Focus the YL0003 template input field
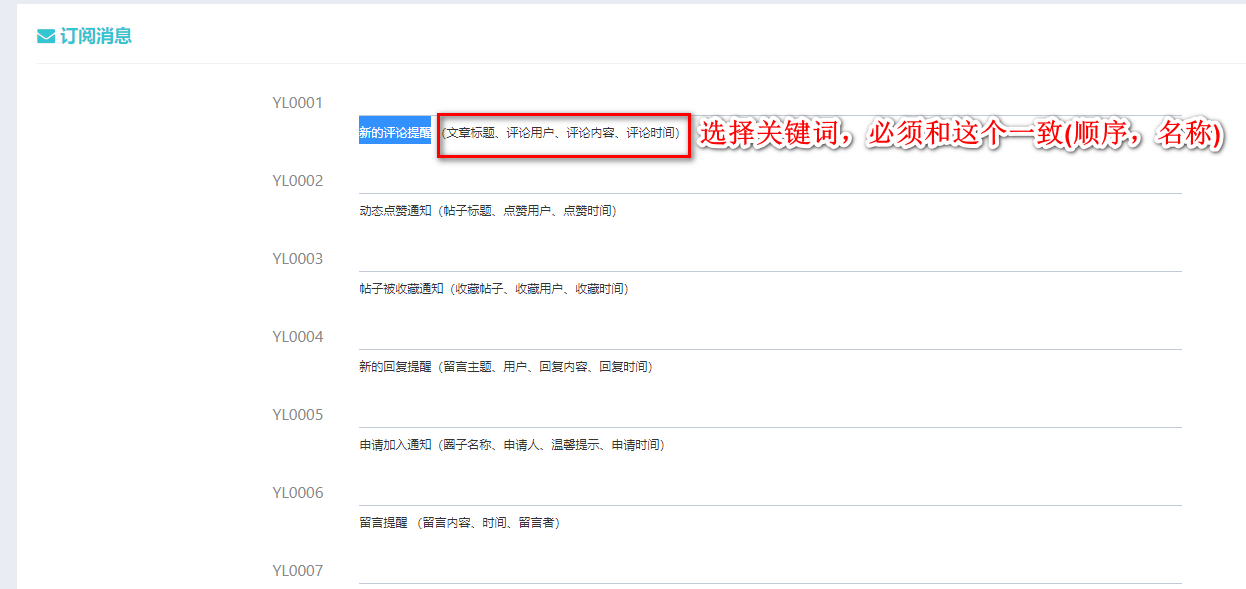 point(770,258)
